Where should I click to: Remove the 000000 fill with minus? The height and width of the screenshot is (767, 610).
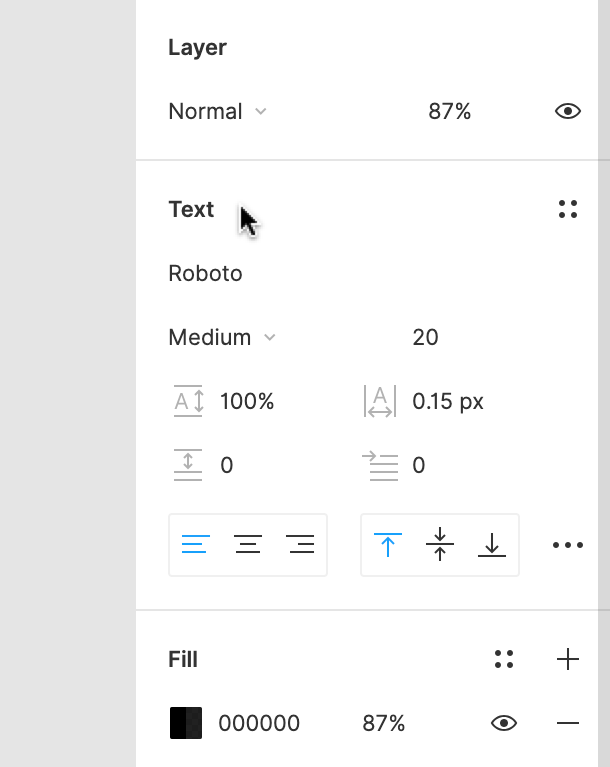(x=568, y=723)
